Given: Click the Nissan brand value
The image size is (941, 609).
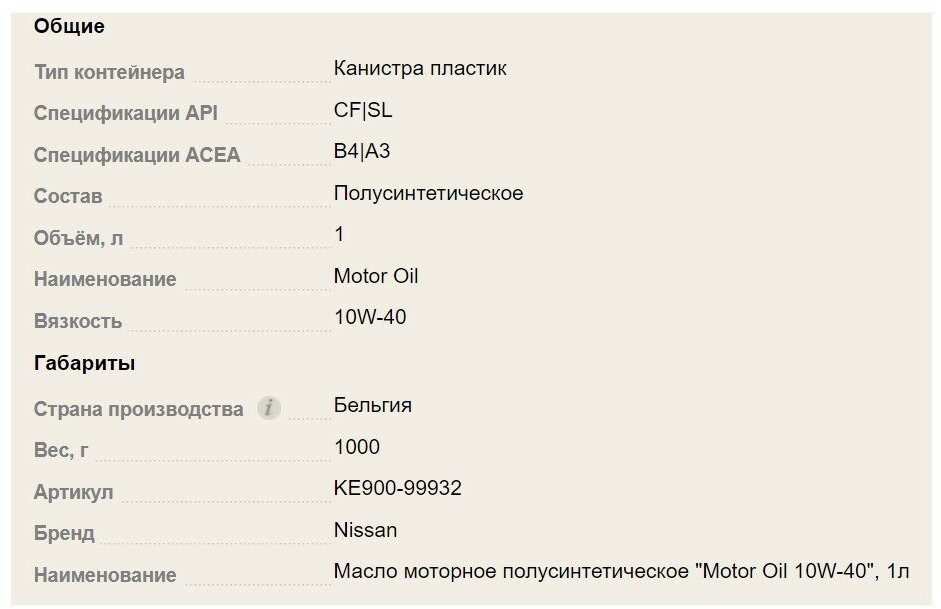Looking at the screenshot, I should [365, 530].
